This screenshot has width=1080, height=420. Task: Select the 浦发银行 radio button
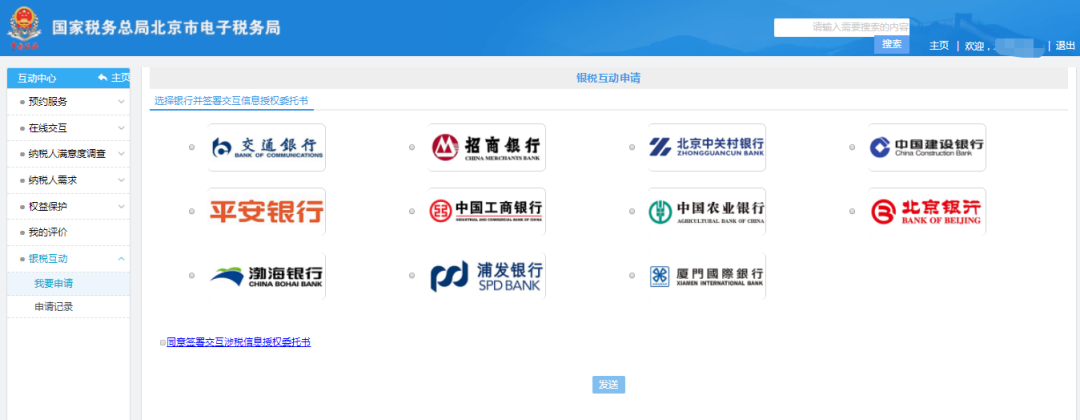412,275
